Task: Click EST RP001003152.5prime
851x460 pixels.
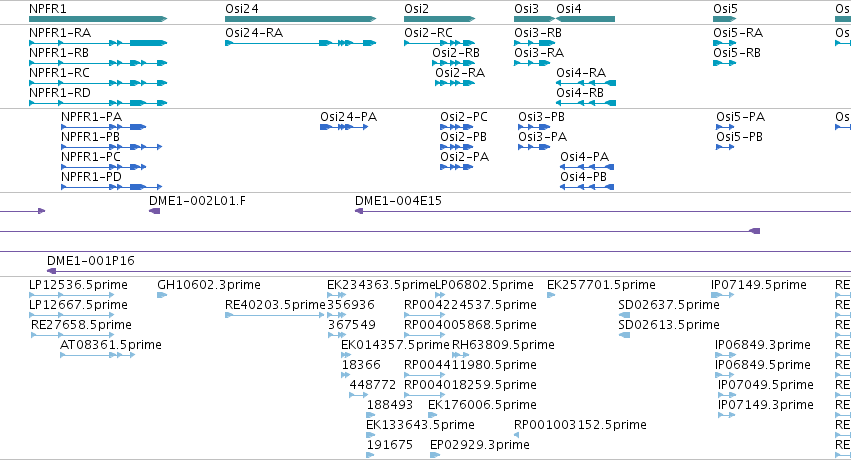Action: 581,426
